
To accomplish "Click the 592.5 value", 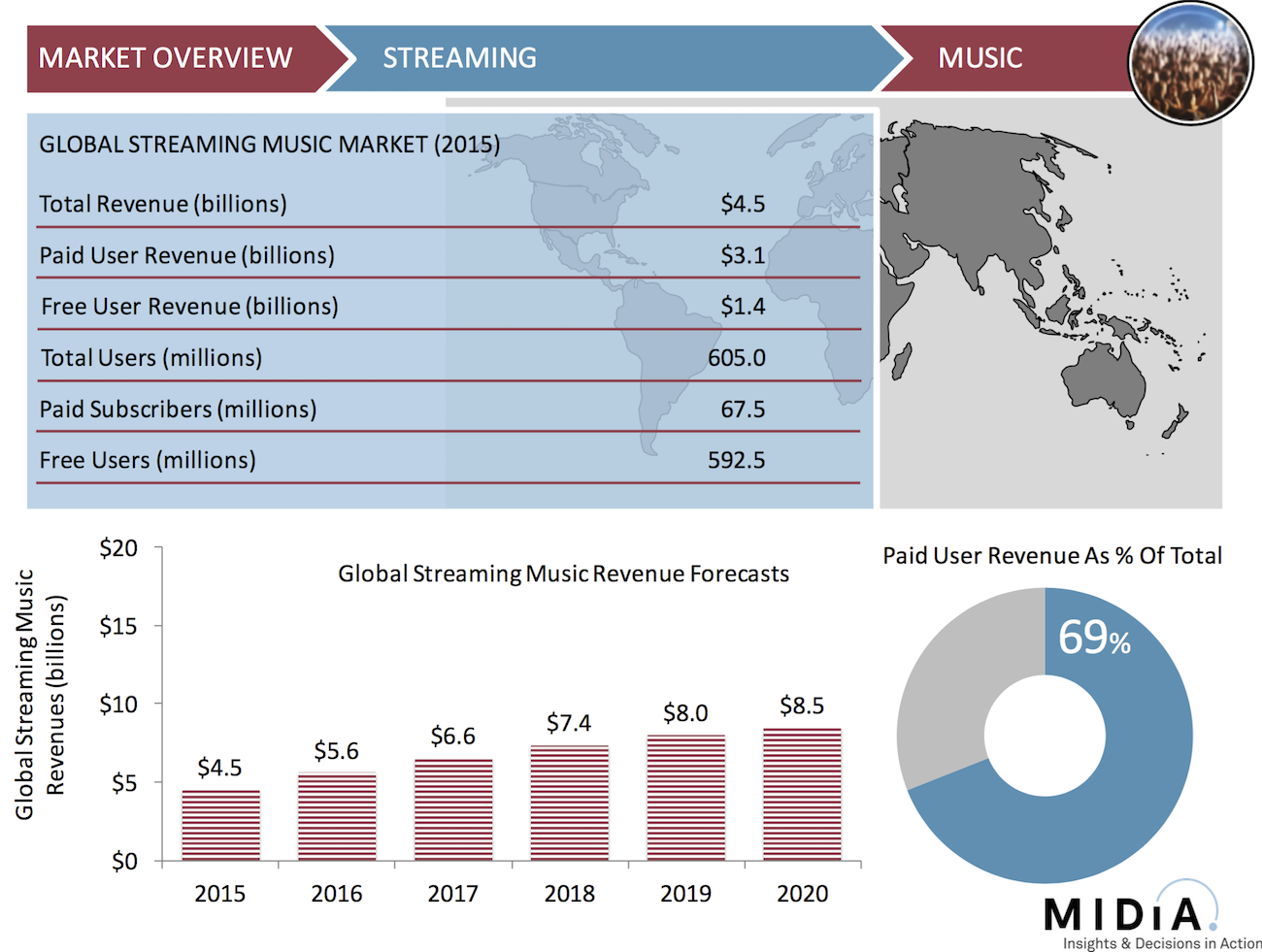I will click(x=737, y=460).
